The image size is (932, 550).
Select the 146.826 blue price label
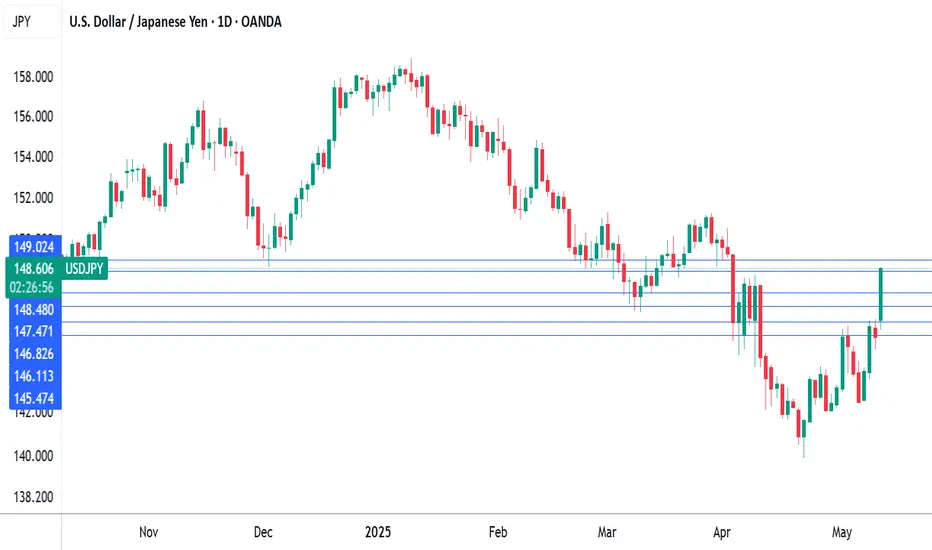point(35,354)
